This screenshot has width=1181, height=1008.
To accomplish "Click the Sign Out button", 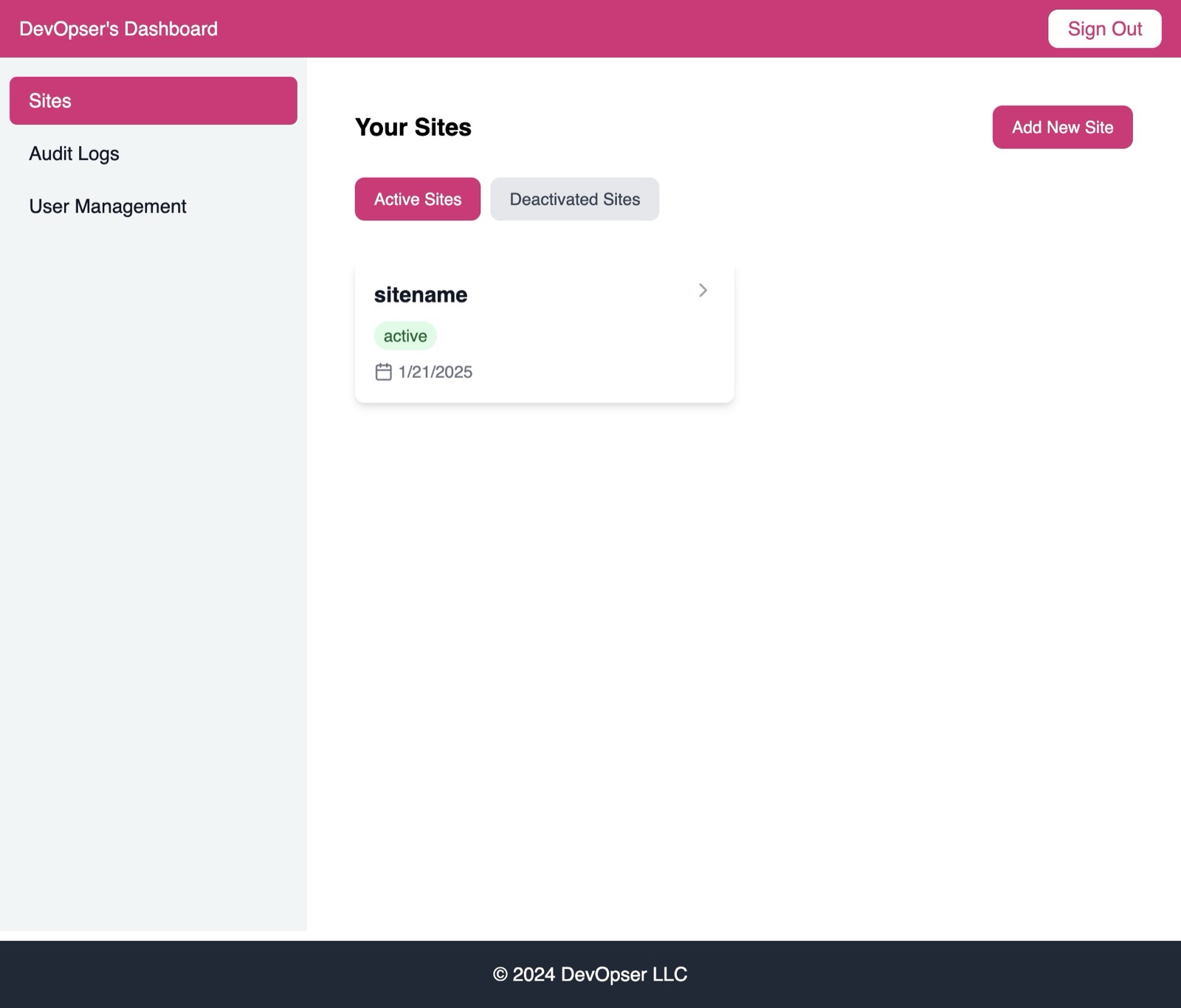I will pyautogui.click(x=1104, y=29).
